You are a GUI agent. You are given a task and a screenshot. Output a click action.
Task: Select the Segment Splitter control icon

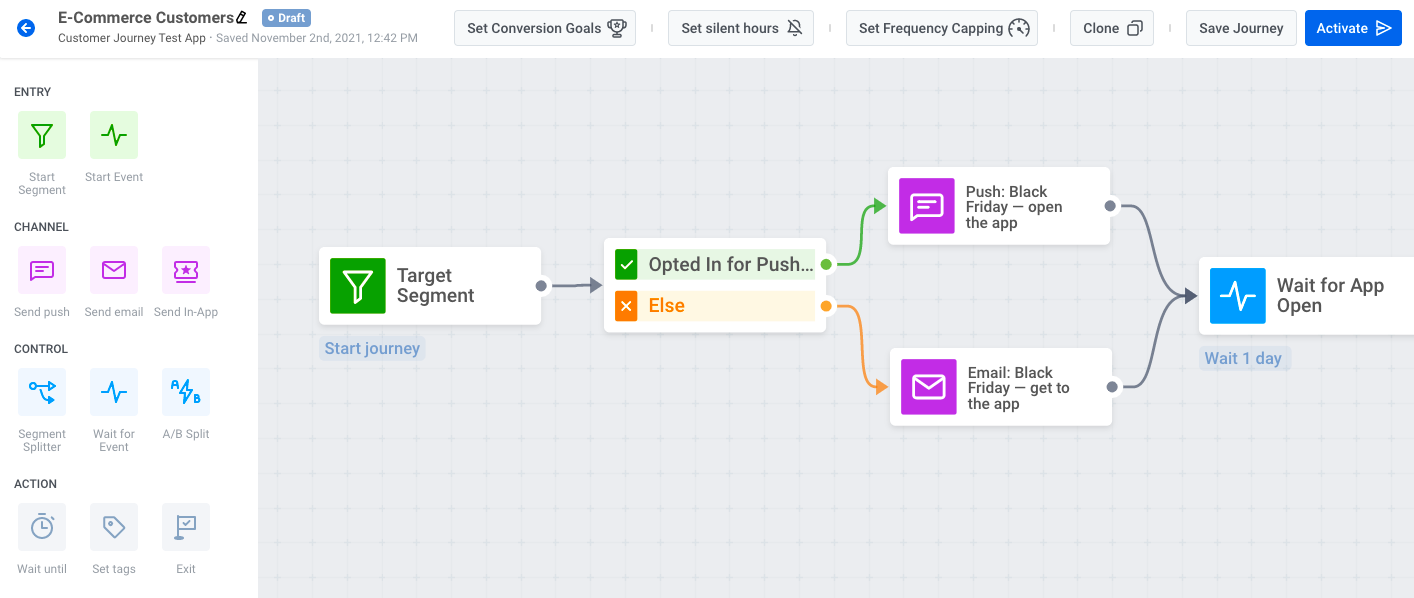click(42, 392)
